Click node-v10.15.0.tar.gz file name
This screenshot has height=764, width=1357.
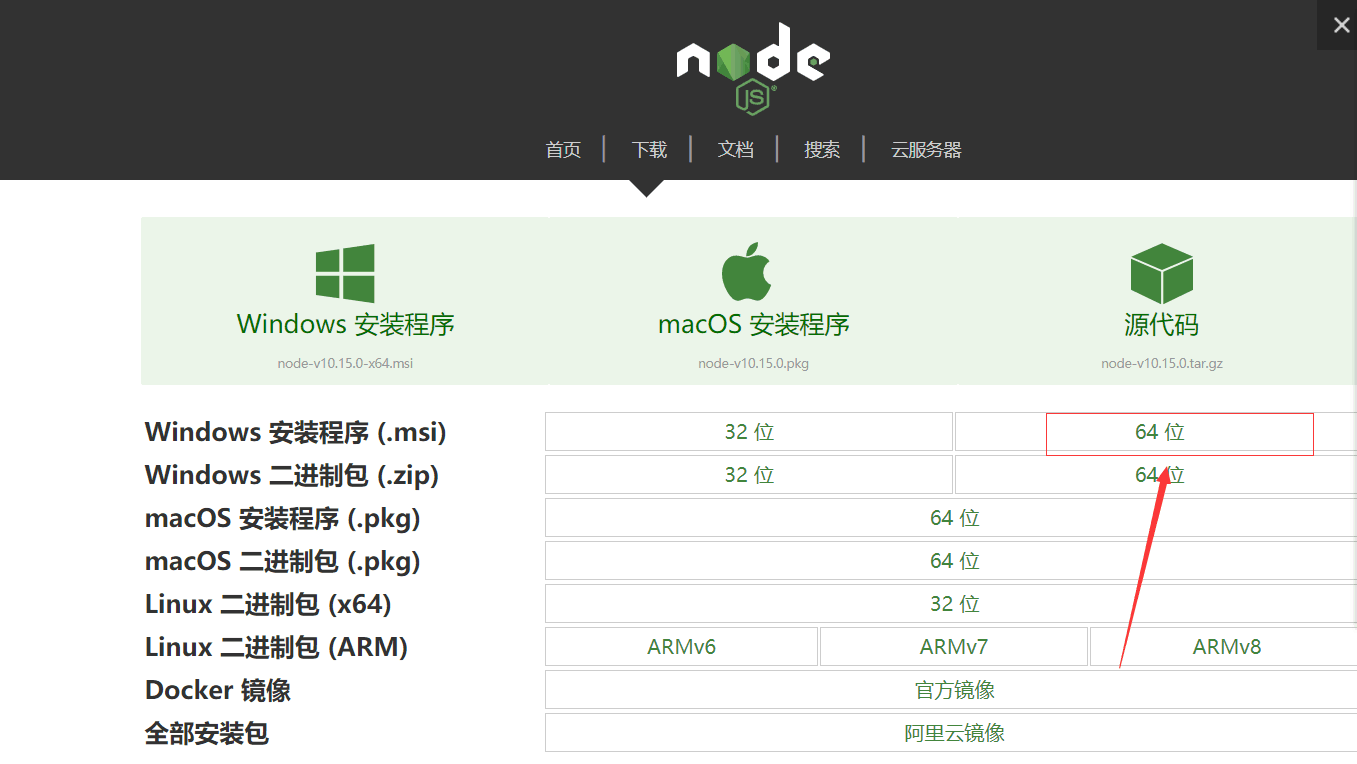point(1161,364)
